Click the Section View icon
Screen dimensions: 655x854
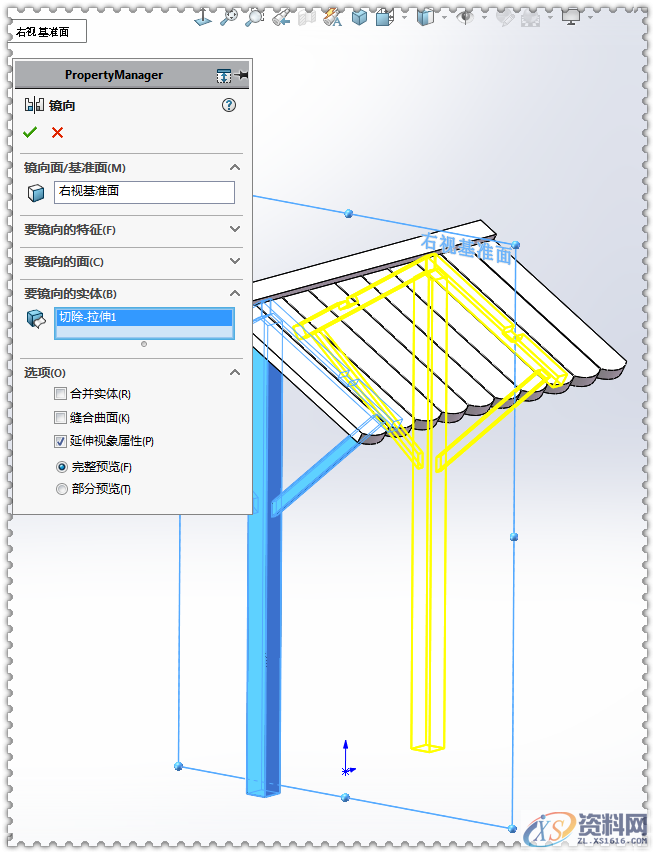coord(307,18)
